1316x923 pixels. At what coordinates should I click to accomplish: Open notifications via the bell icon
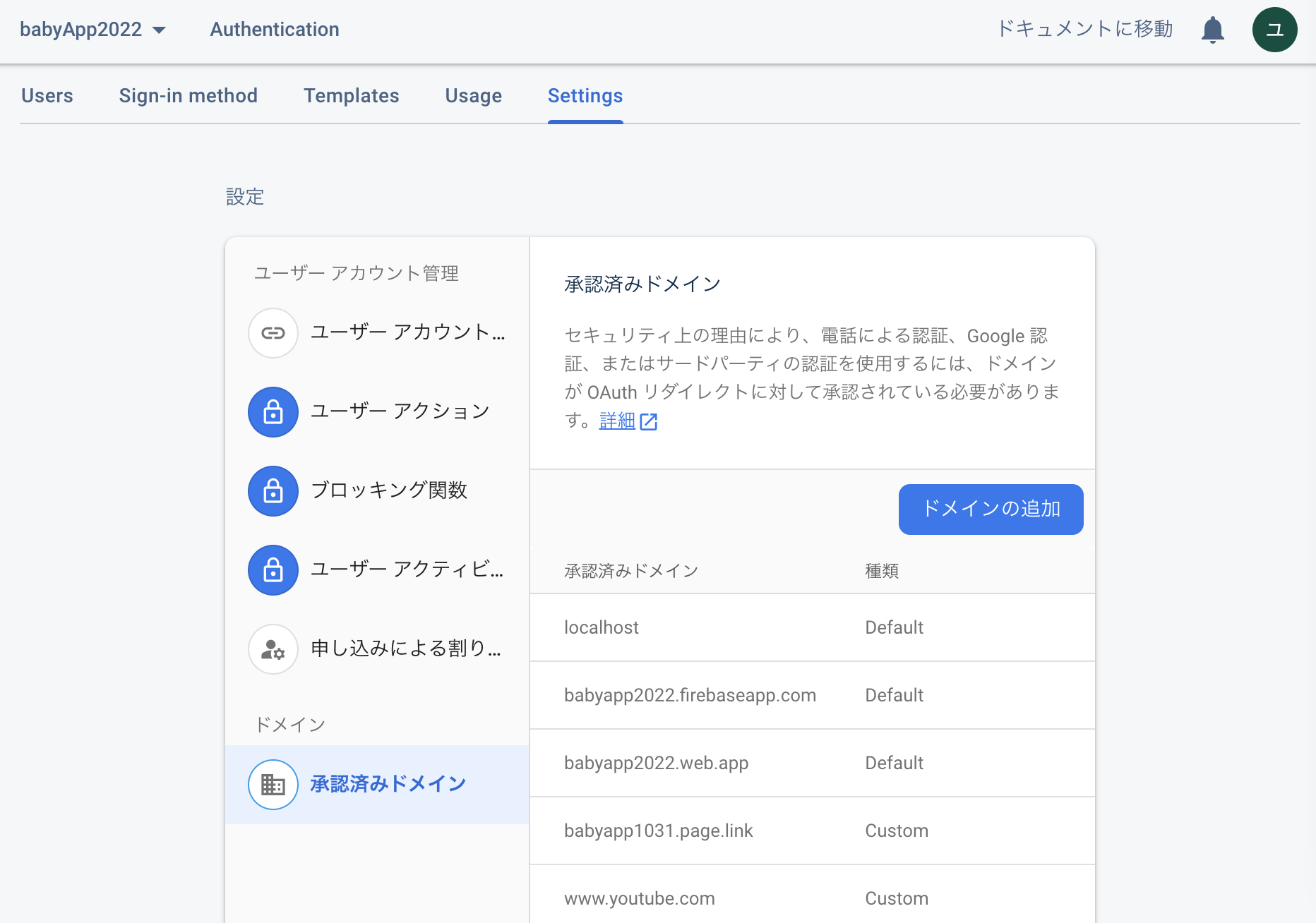pos(1213,30)
